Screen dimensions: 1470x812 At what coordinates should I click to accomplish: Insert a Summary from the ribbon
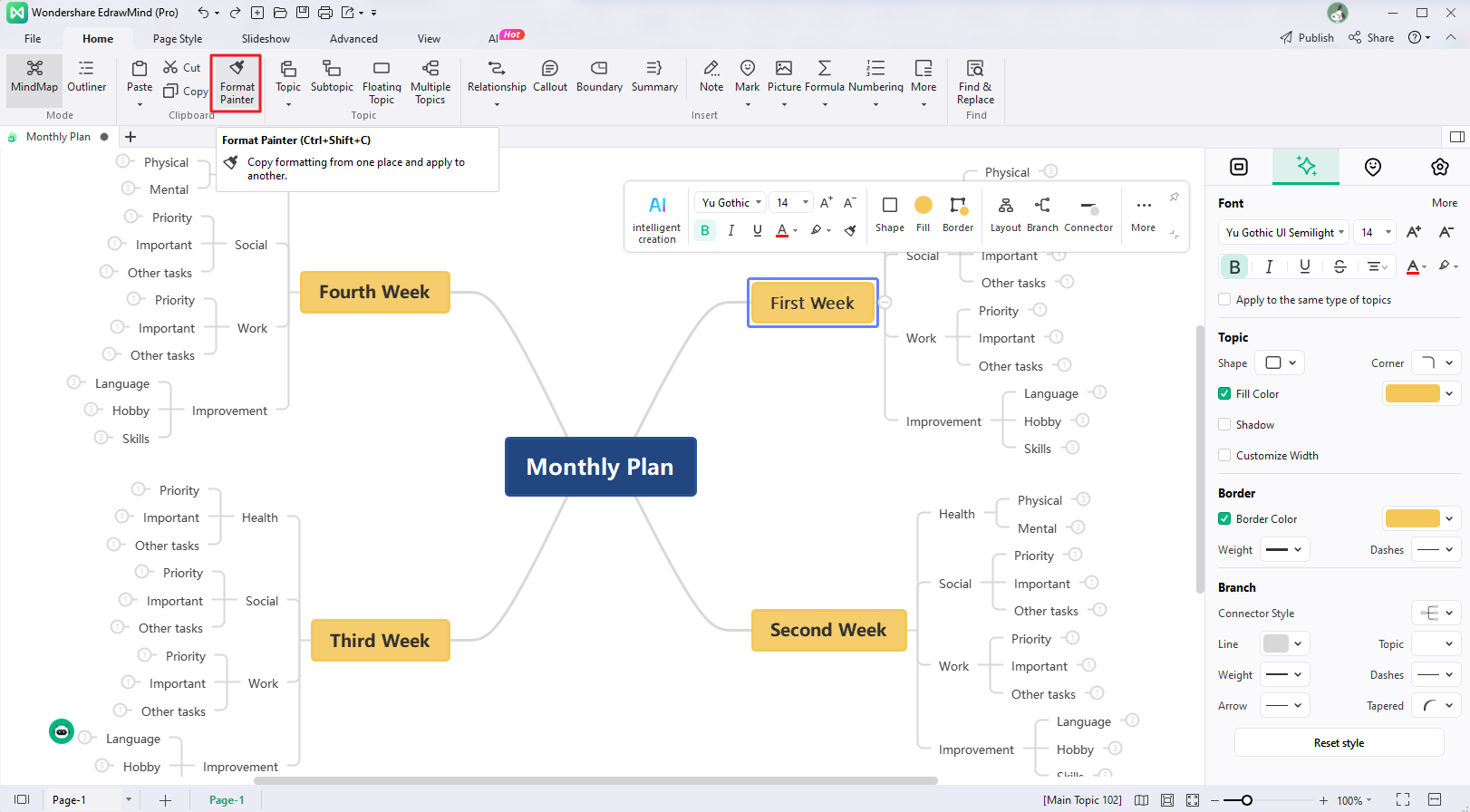point(654,76)
